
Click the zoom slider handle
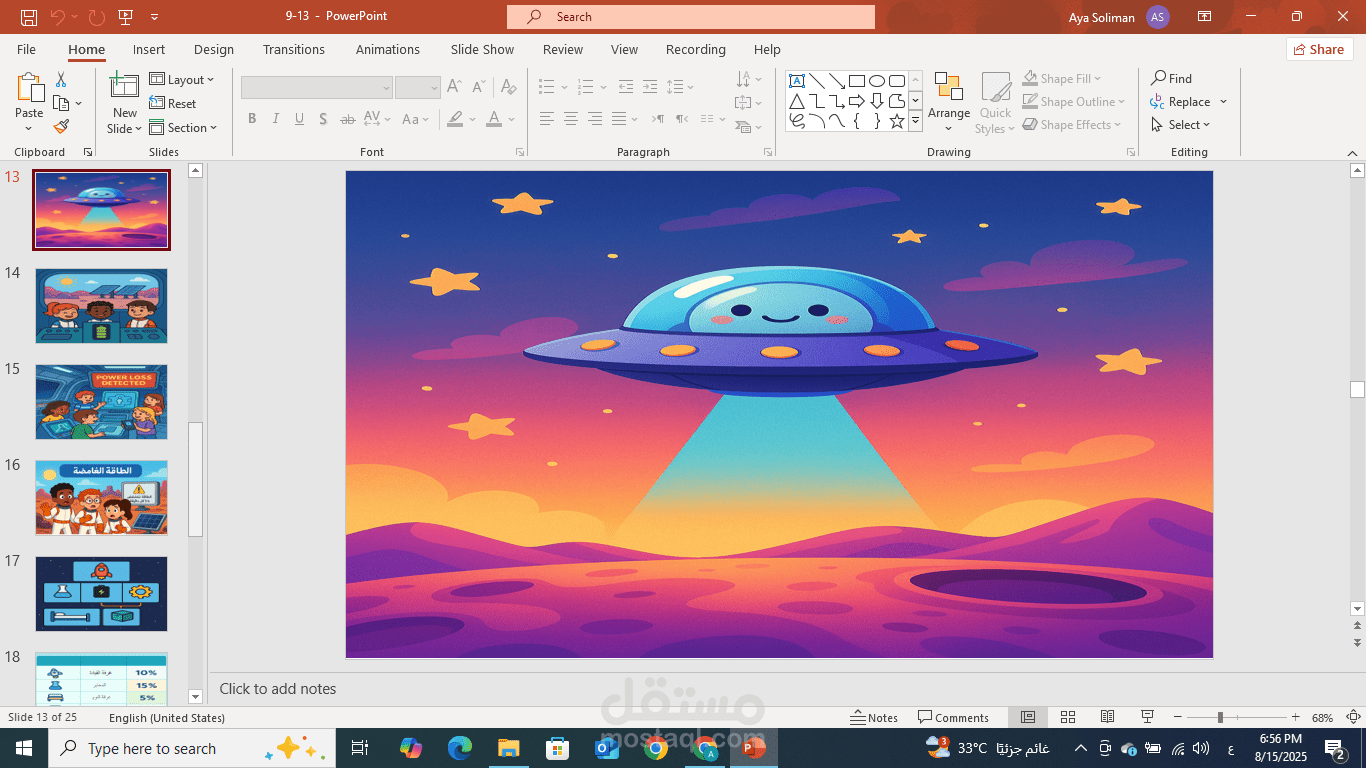pyautogui.click(x=1219, y=717)
